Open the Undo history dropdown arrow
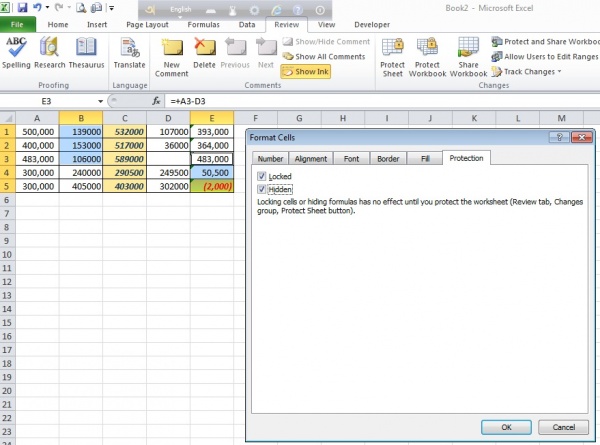This screenshot has width=600, height=445. click(47, 7)
